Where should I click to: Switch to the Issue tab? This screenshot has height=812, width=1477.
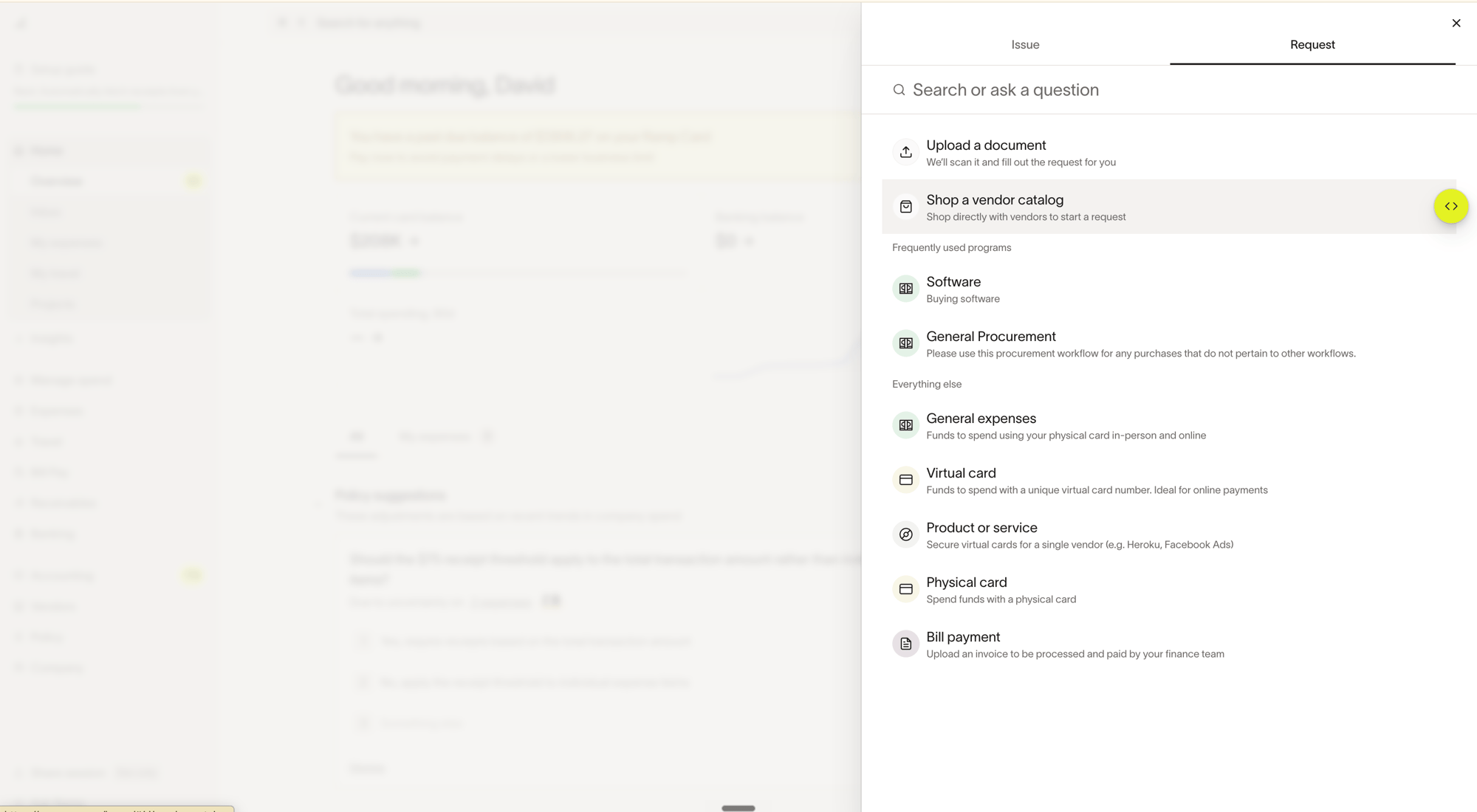[1025, 45]
